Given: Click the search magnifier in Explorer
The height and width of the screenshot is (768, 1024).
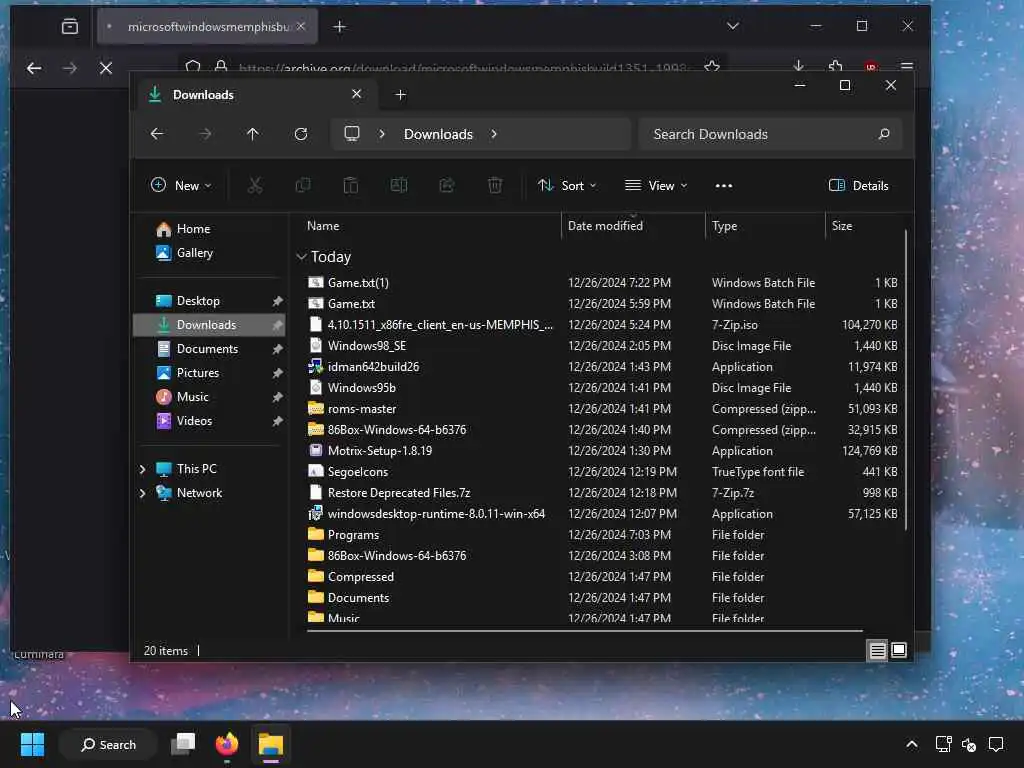Looking at the screenshot, I should click(x=884, y=134).
